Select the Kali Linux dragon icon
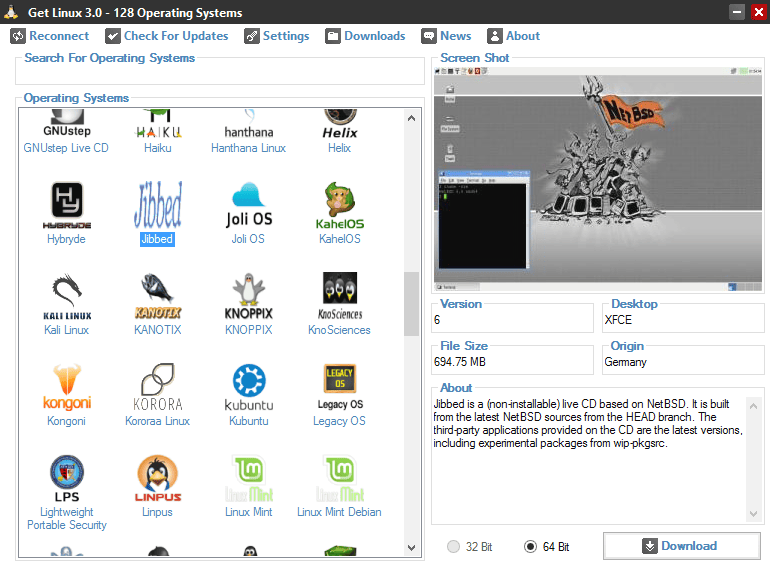 (67, 296)
